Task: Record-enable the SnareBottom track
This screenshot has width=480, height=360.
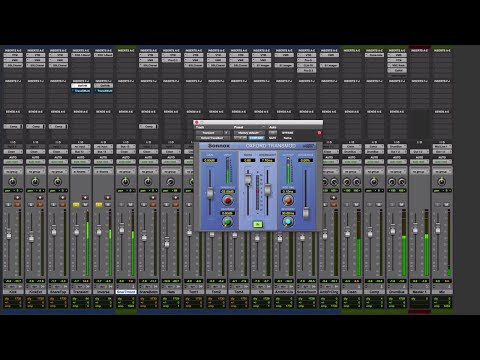Action: point(153,198)
